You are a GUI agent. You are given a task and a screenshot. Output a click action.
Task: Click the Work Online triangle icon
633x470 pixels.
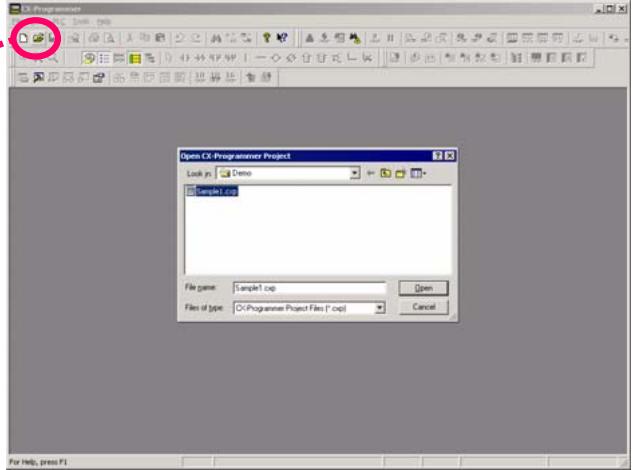point(309,38)
